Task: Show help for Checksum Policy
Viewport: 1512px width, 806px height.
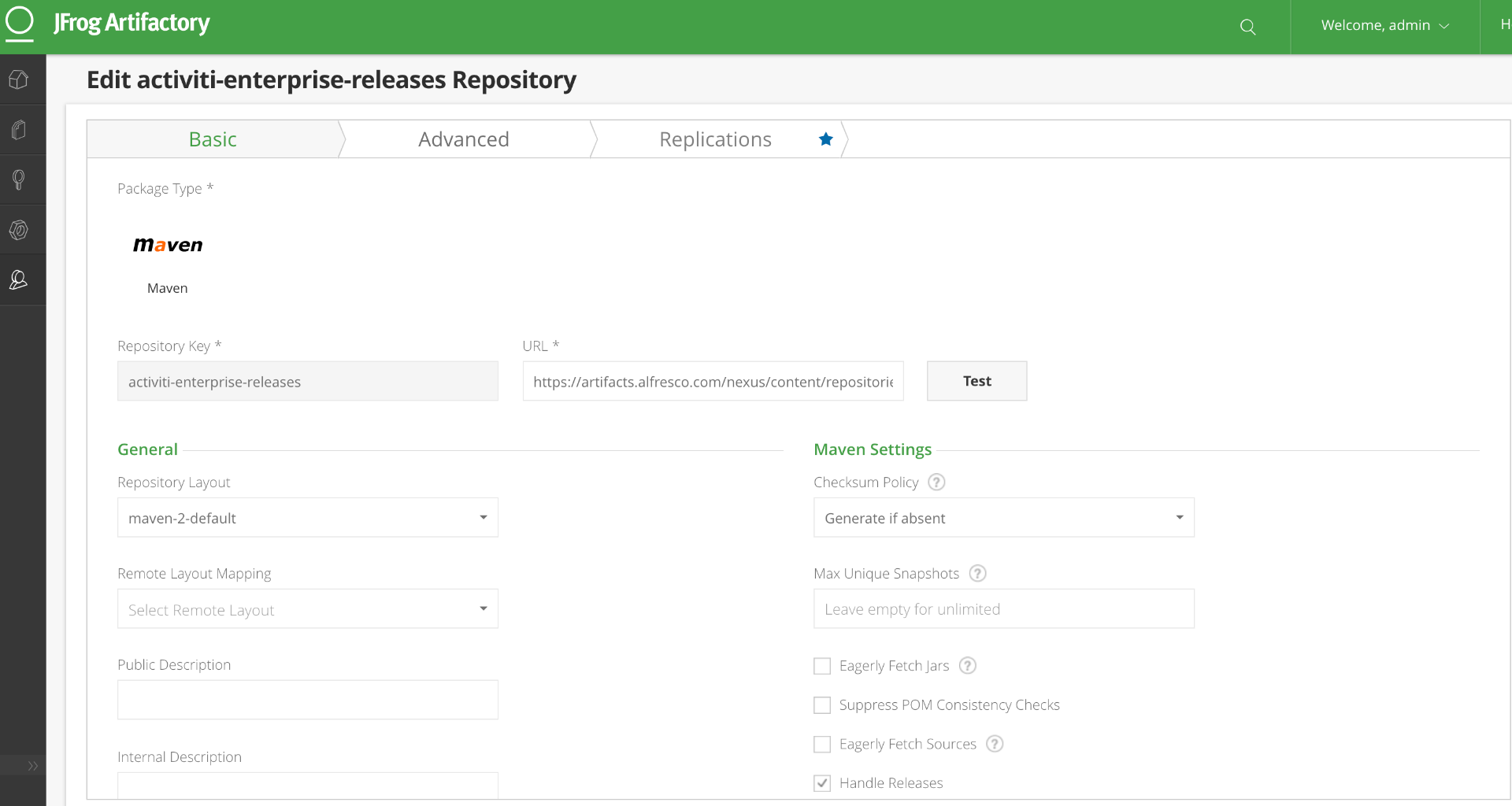Action: coord(936,482)
